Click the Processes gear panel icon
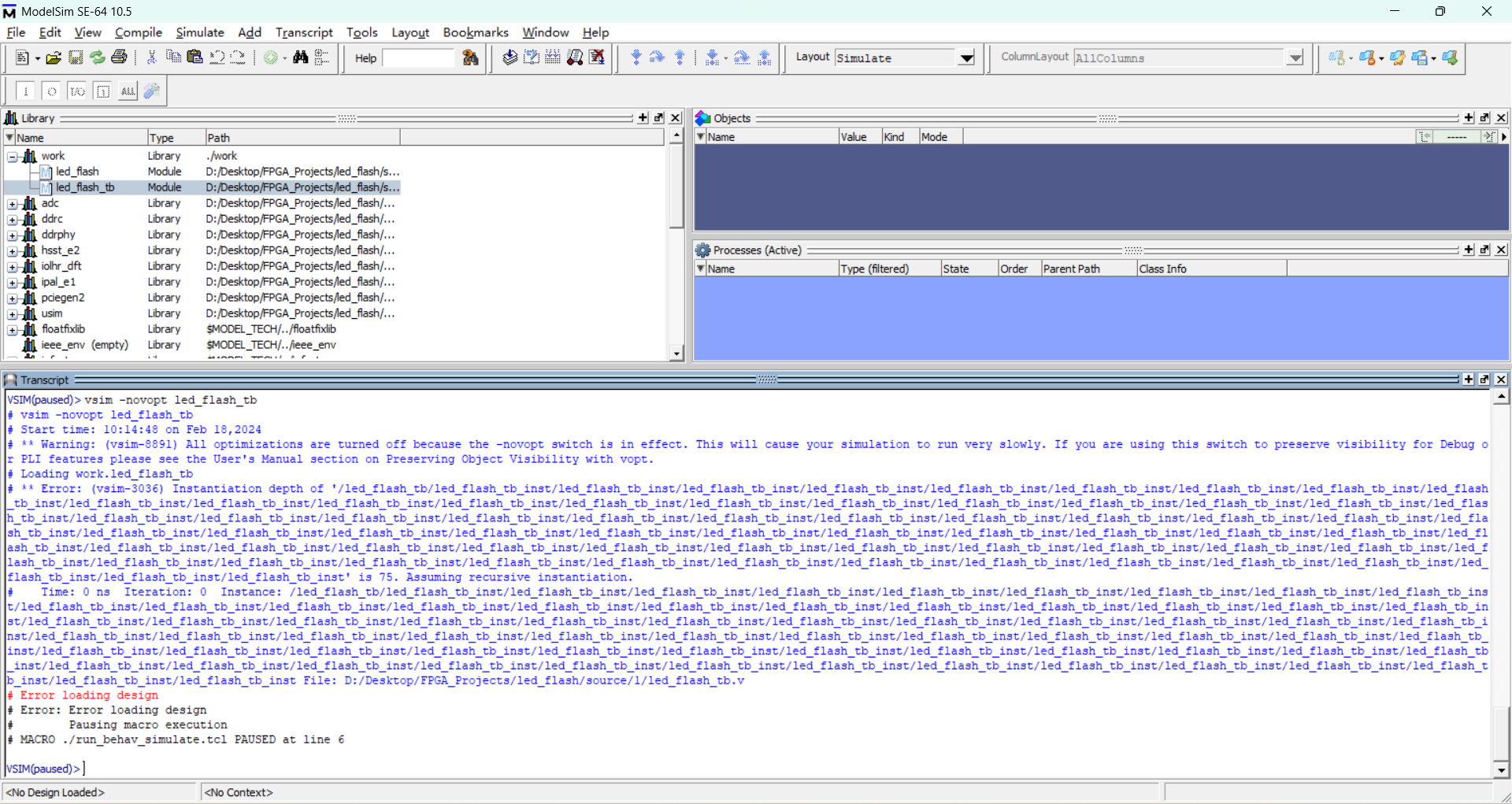The height and width of the screenshot is (804, 1512). [702, 250]
